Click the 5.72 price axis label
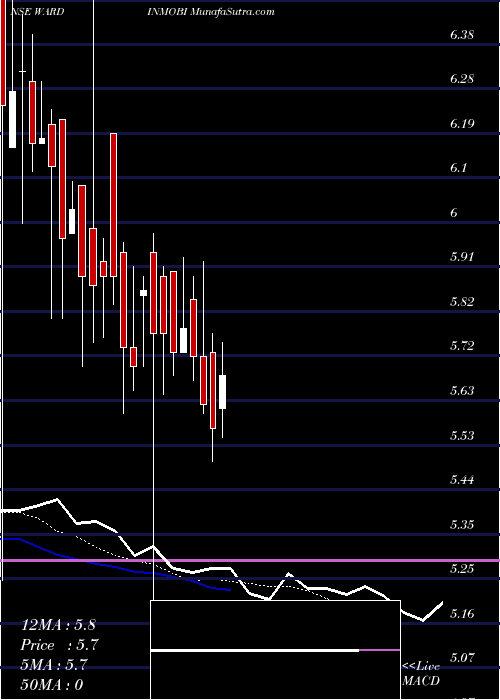Screen dimensions: 500x700 462,346
